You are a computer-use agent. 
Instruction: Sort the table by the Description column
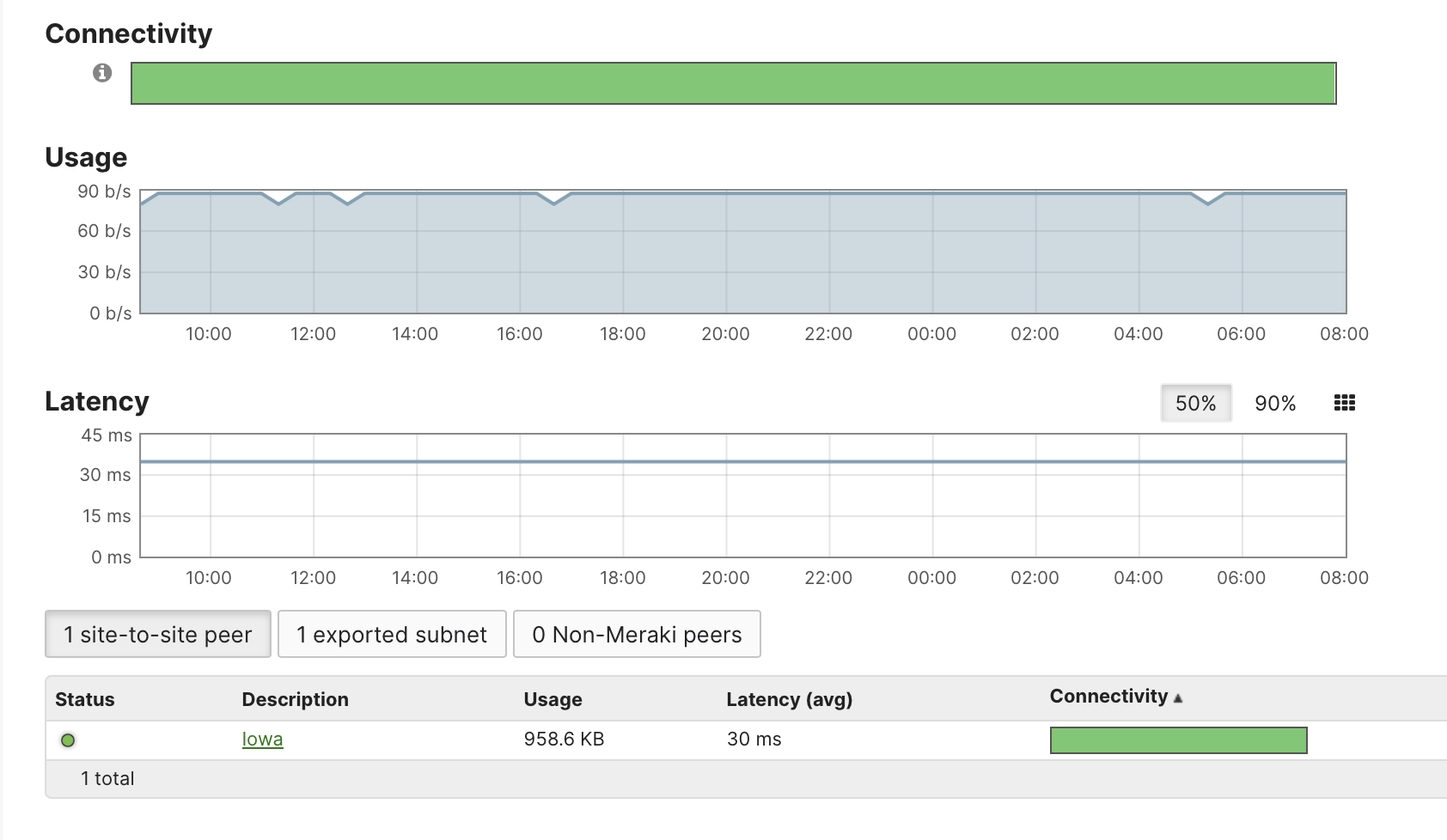[x=295, y=698]
